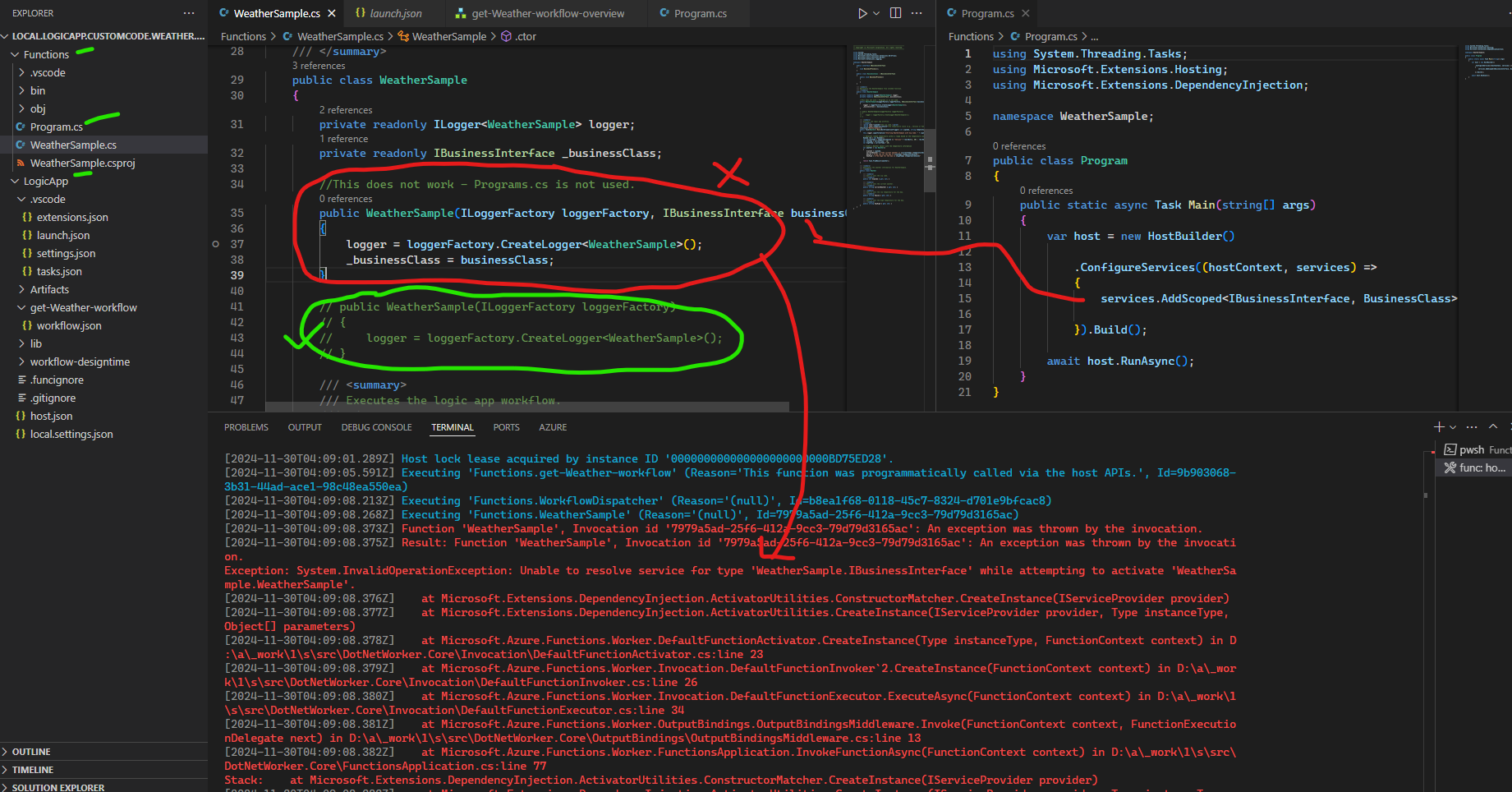Open Explorer section More Actions ellipsis
1512x792 pixels.
(x=188, y=13)
